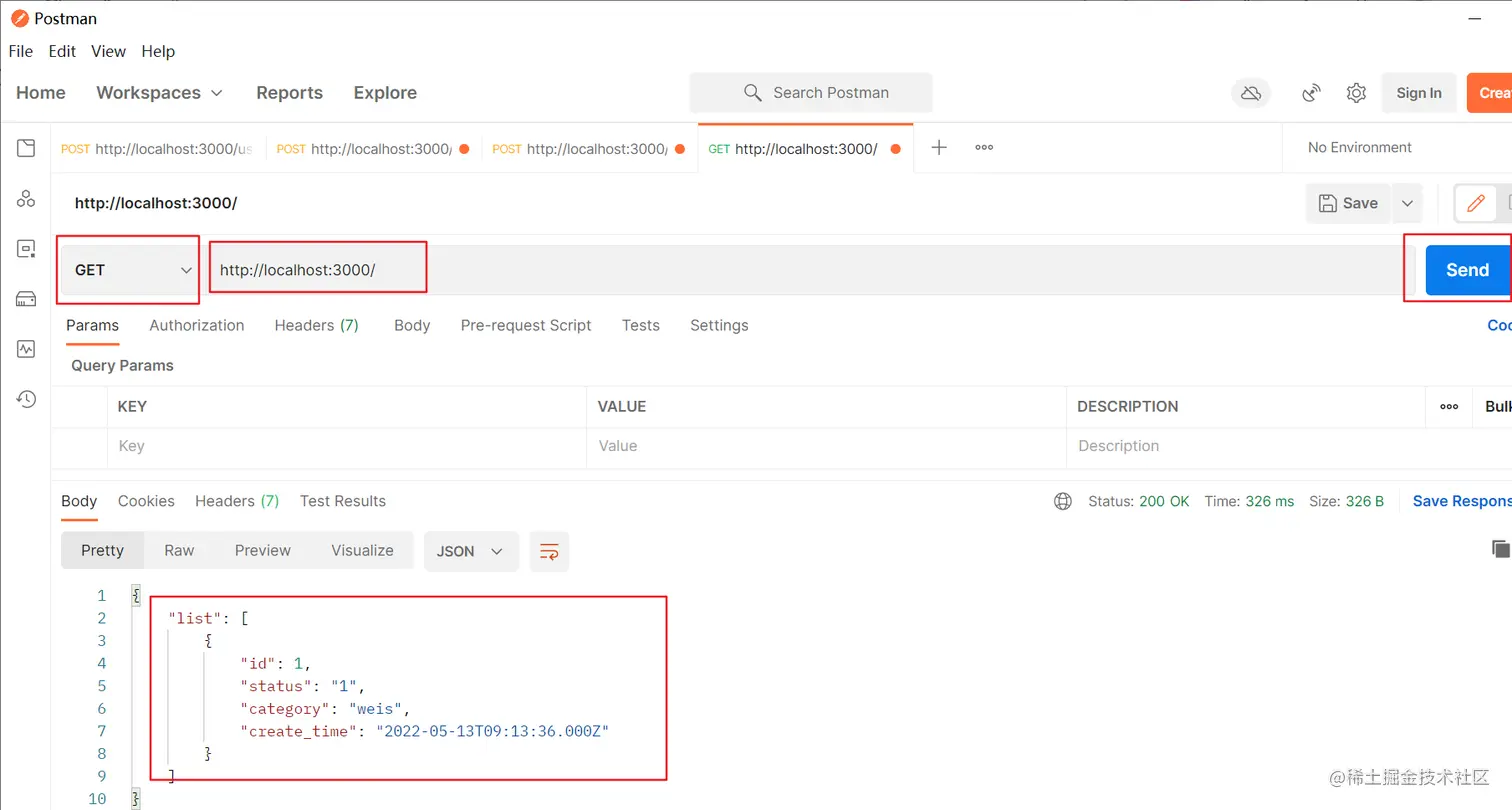
Task: Copy the response body with copy icon
Action: coord(1500,548)
